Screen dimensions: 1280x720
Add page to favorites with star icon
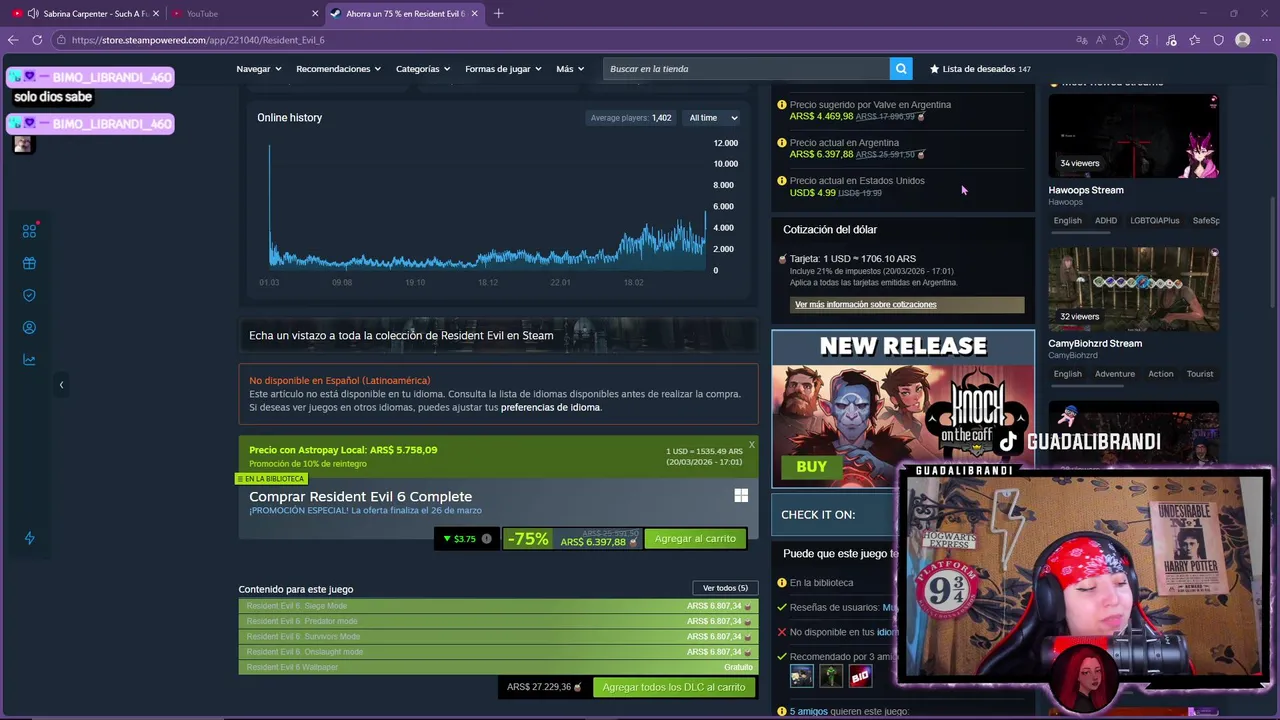pos(1119,40)
